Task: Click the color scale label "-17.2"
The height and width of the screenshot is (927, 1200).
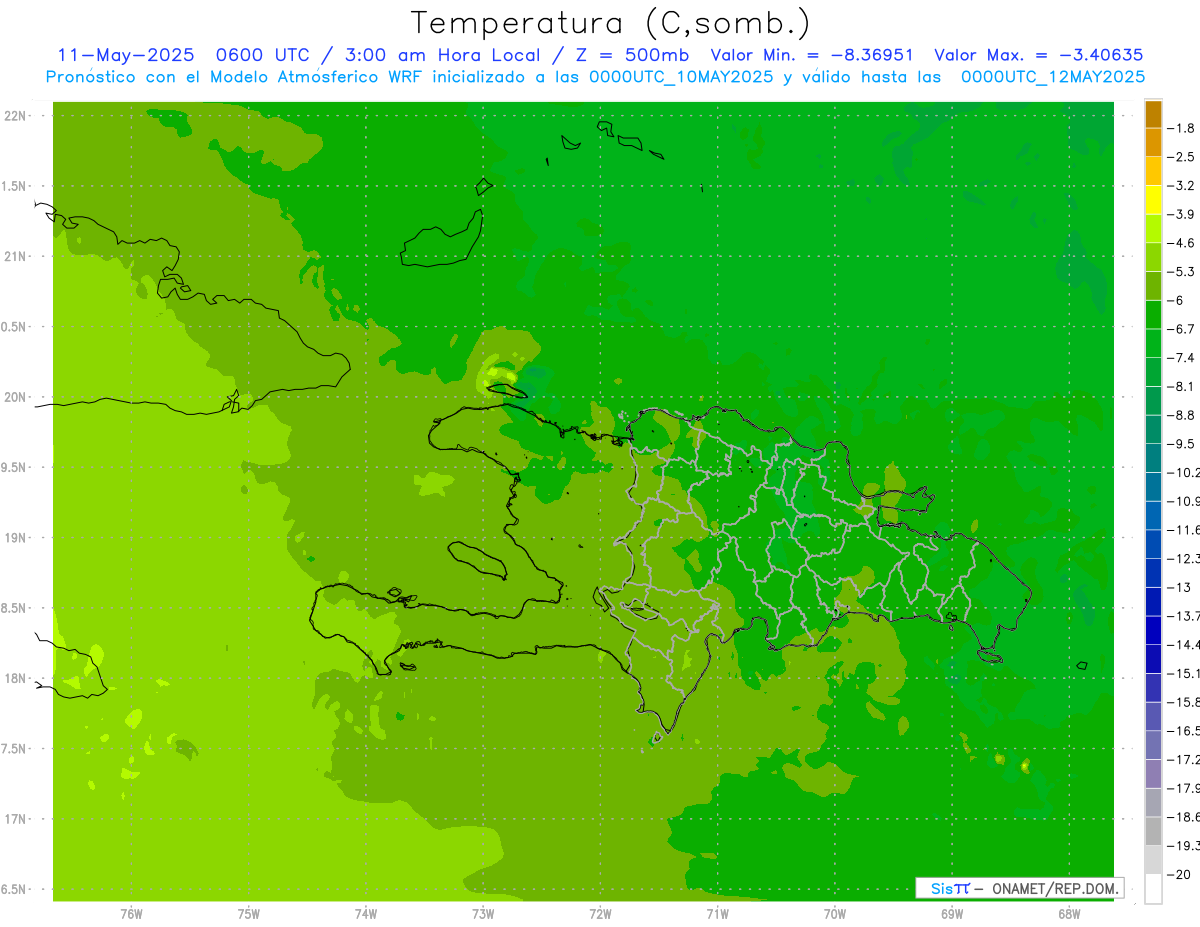Action: pos(1184,760)
